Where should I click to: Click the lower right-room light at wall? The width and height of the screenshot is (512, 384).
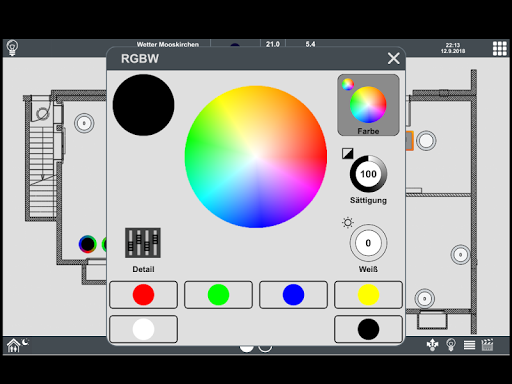click(460, 255)
